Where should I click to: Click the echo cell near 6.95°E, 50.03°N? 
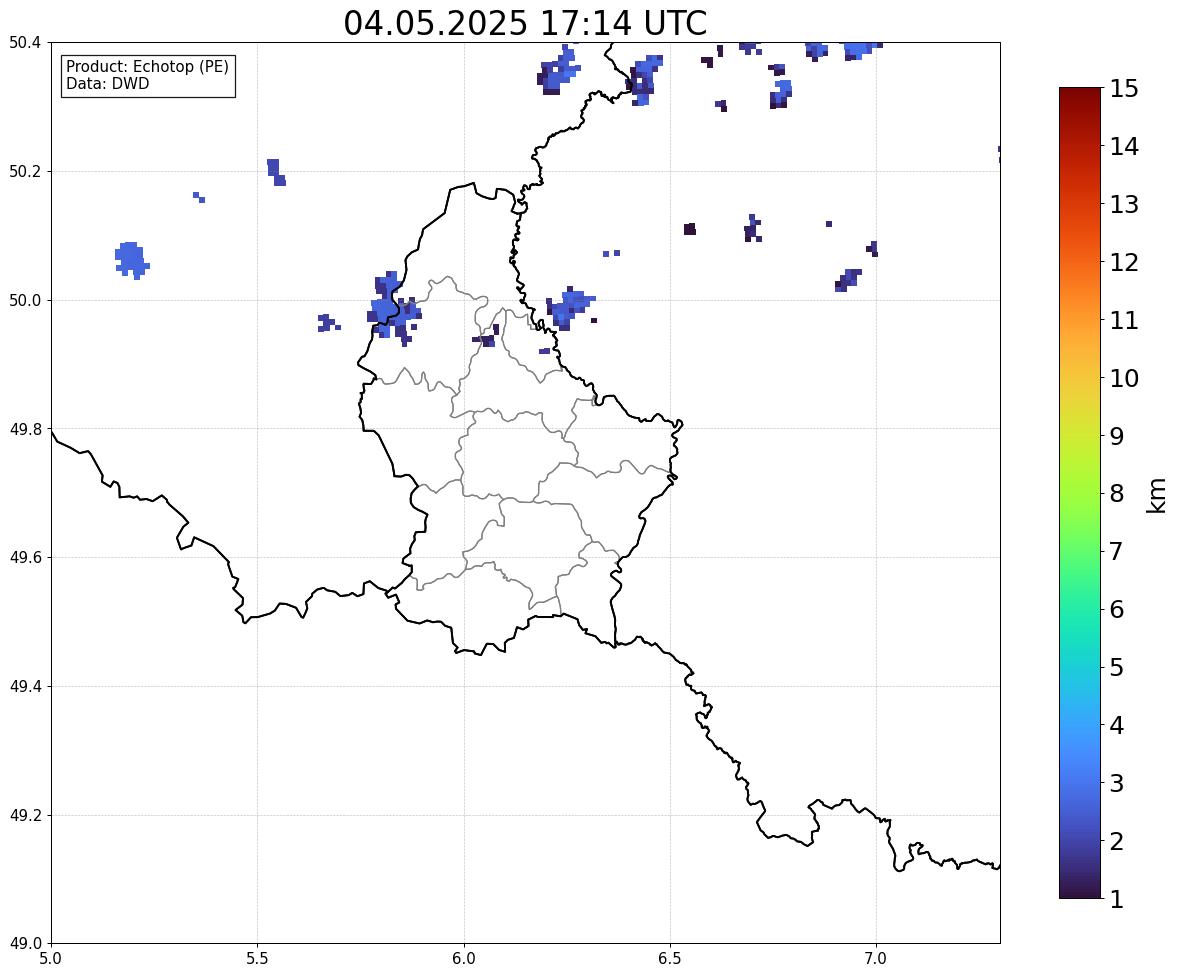click(848, 280)
